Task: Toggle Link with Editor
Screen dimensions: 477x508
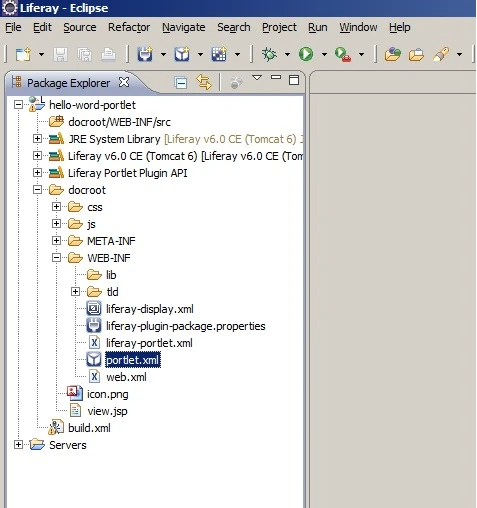Action: tap(204, 82)
